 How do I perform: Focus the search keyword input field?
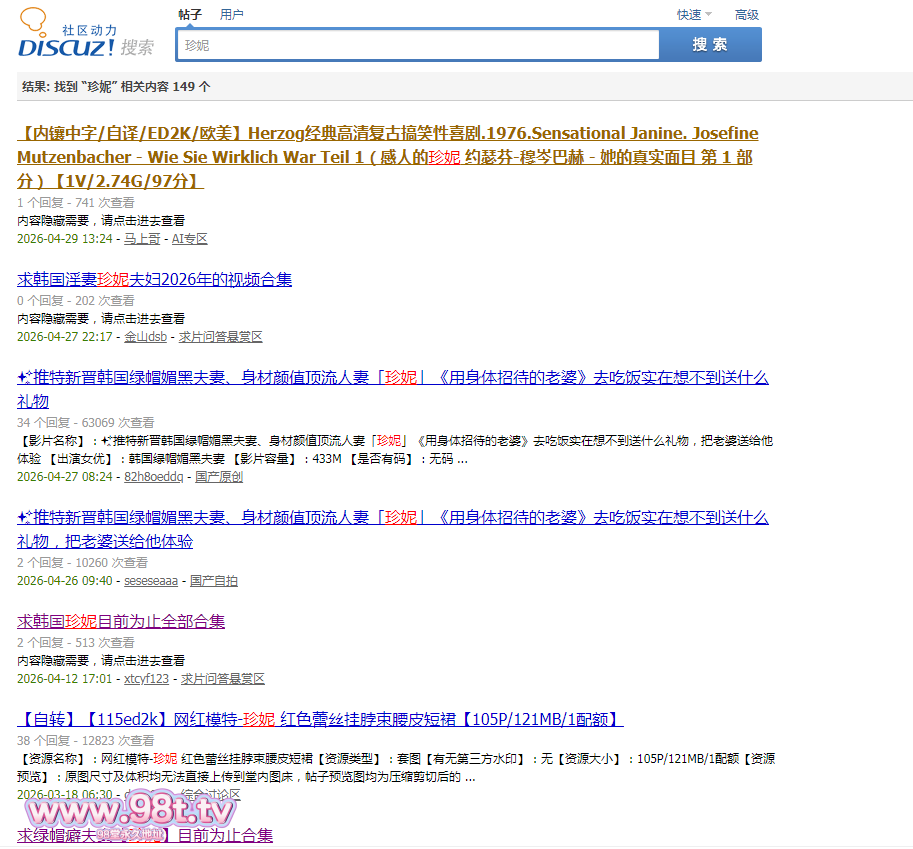coord(417,45)
